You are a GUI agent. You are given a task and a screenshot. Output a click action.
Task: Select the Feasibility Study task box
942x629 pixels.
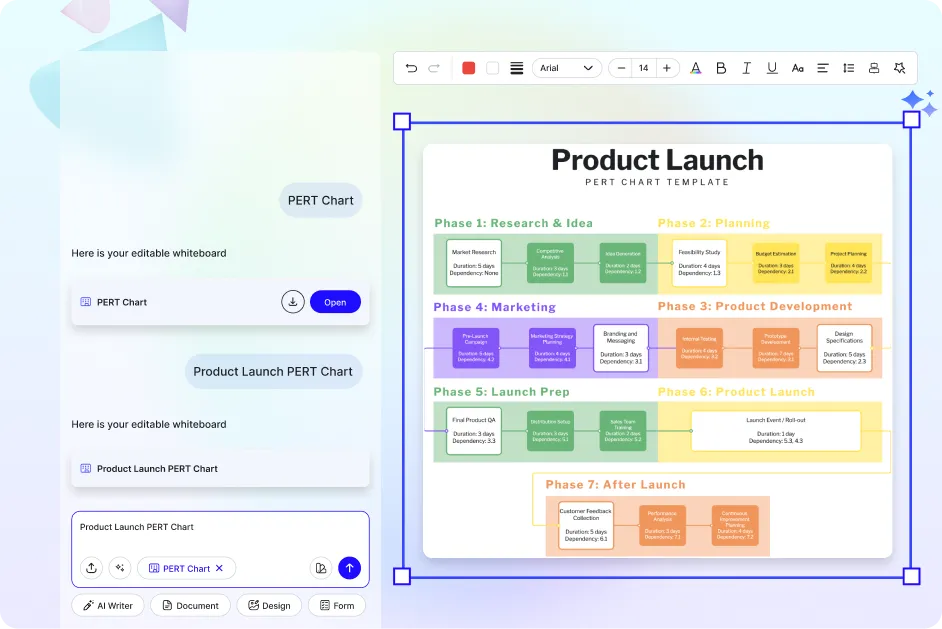click(x=699, y=263)
